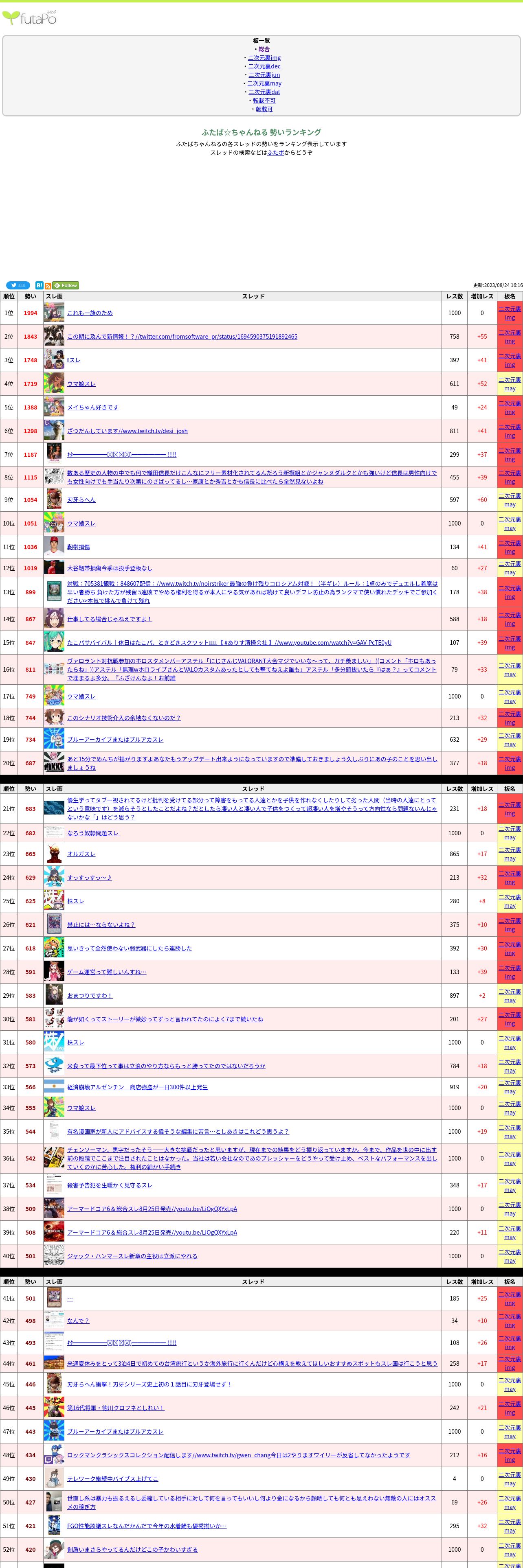Screen dimensions: 523x1568
Task: Open 二次元裏img board link in rank 1 row
Action: click(510, 313)
